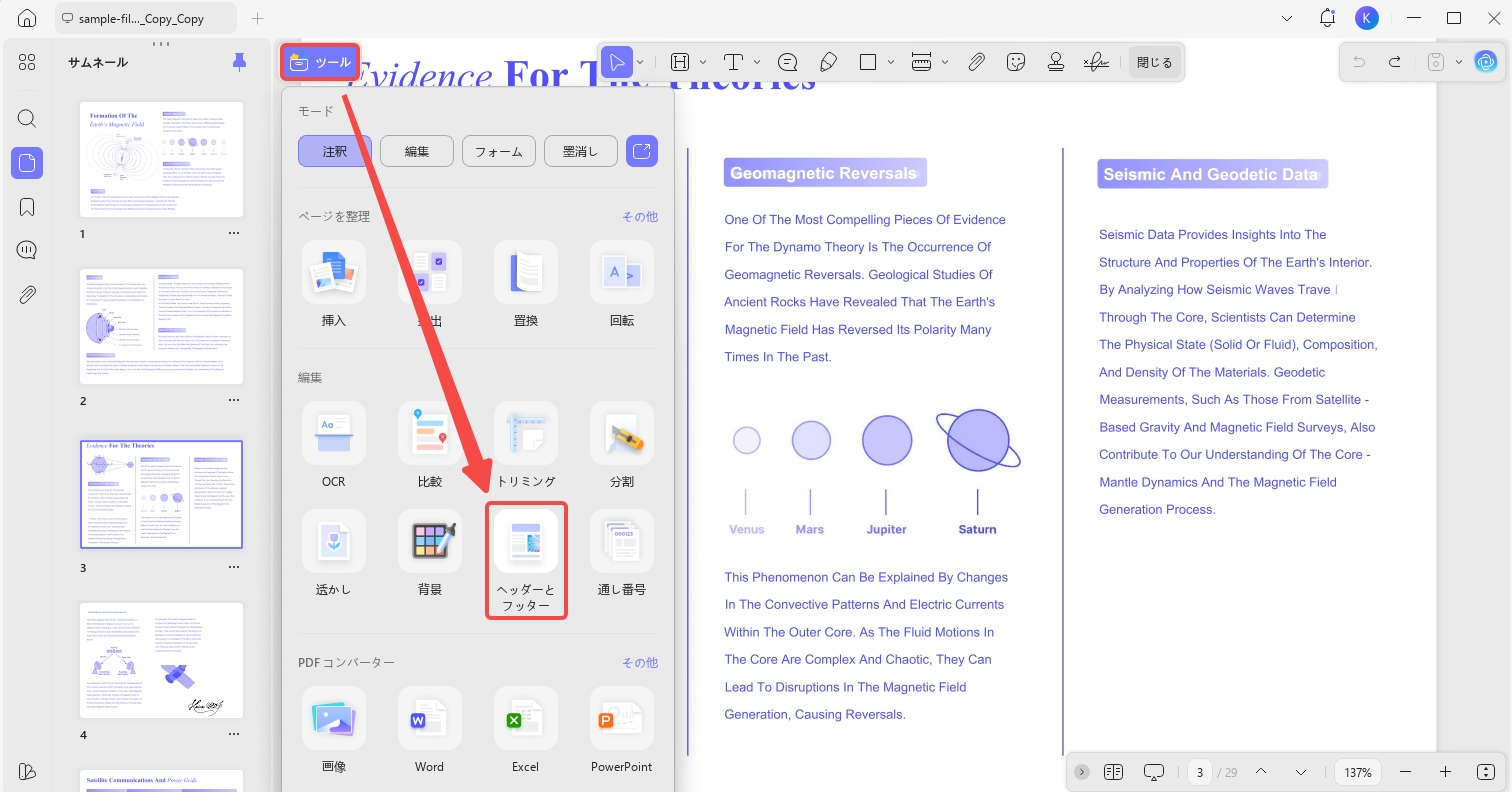This screenshot has width=1512, height=792.
Task: Open the ツール menu button
Action: tap(320, 62)
